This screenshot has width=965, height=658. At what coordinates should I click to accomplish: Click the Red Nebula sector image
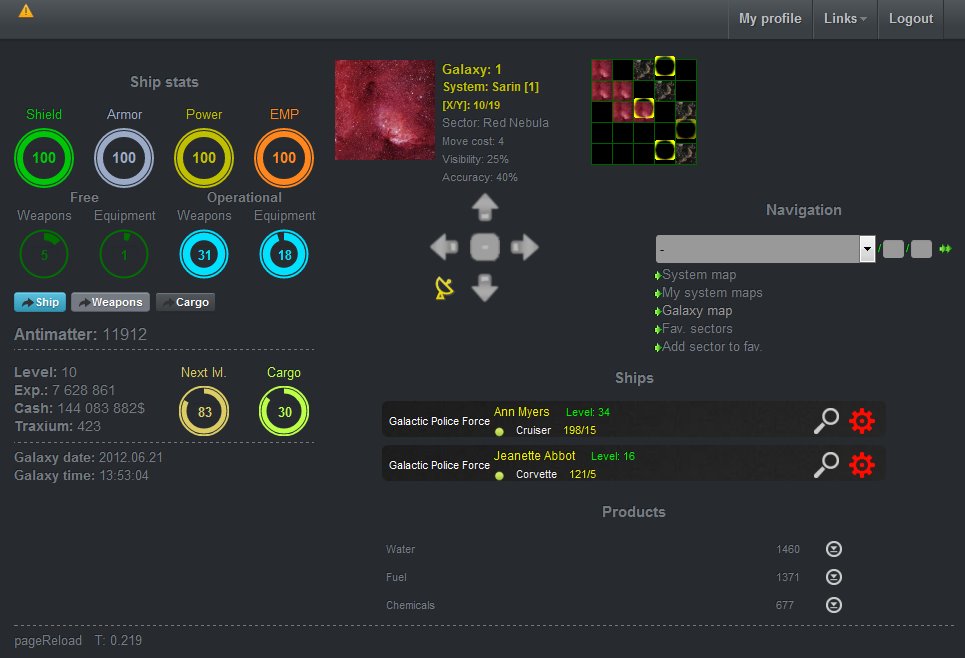point(384,110)
